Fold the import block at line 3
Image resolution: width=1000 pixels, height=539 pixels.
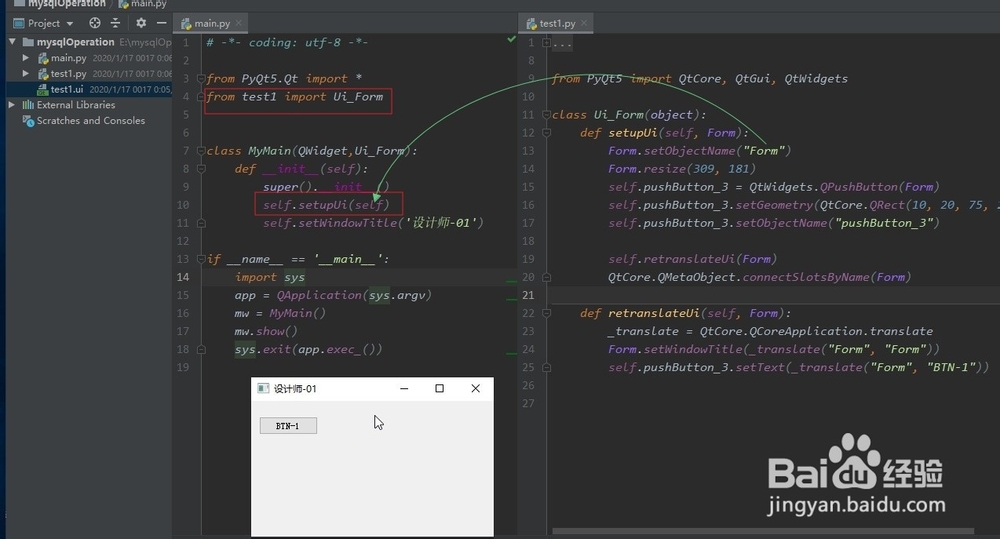click(201, 78)
